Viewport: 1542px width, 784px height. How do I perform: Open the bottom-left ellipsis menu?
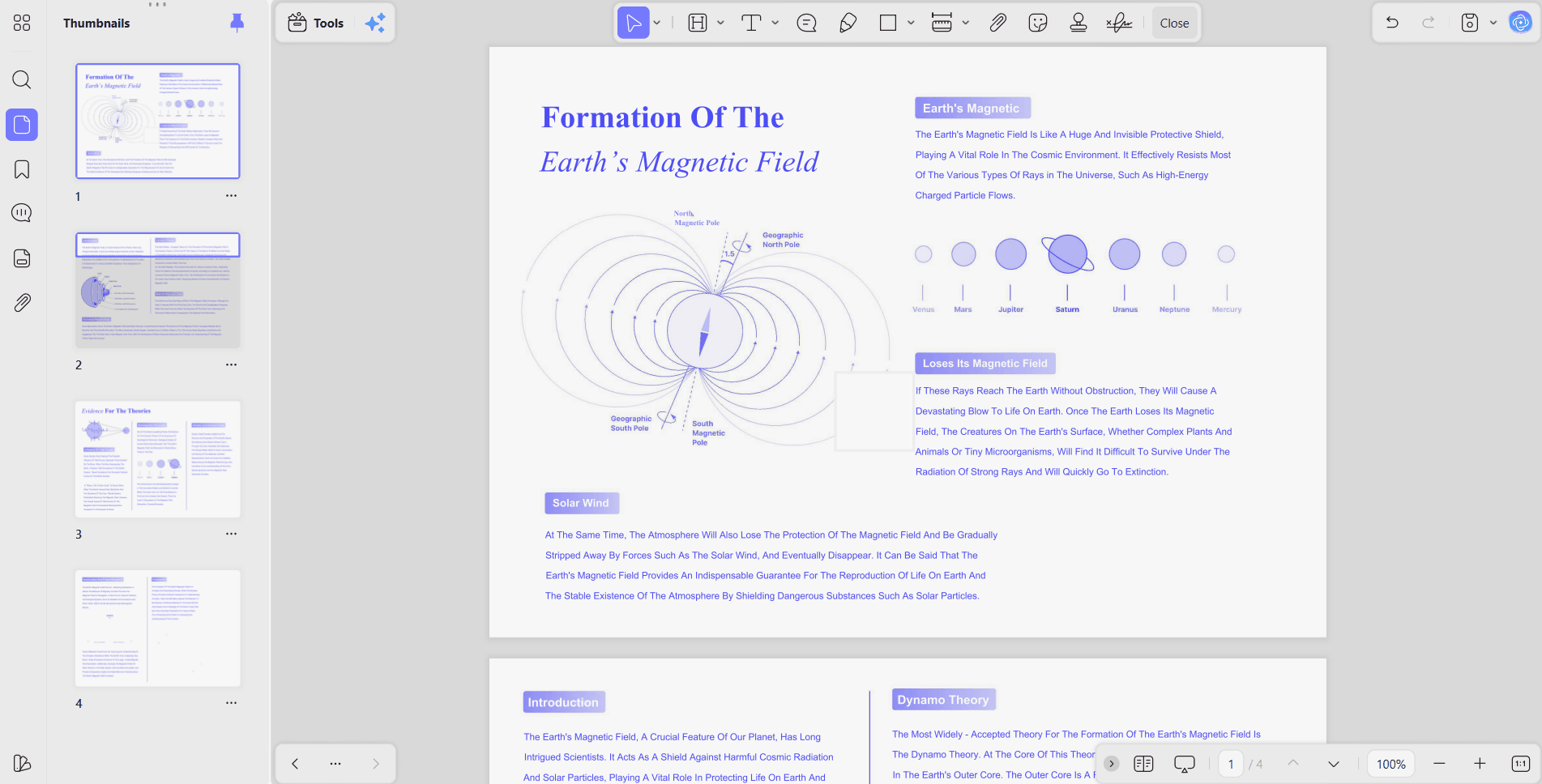pyautogui.click(x=335, y=763)
